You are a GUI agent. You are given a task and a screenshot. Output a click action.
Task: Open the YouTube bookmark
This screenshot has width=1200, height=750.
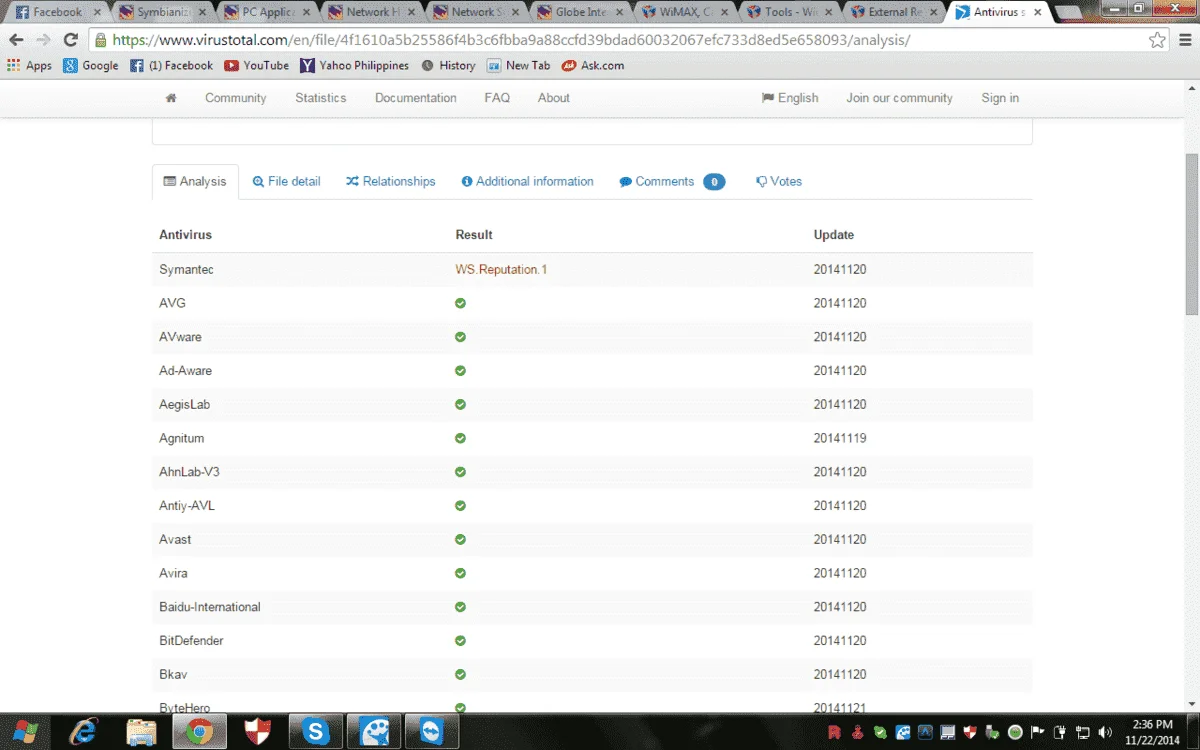coord(256,65)
